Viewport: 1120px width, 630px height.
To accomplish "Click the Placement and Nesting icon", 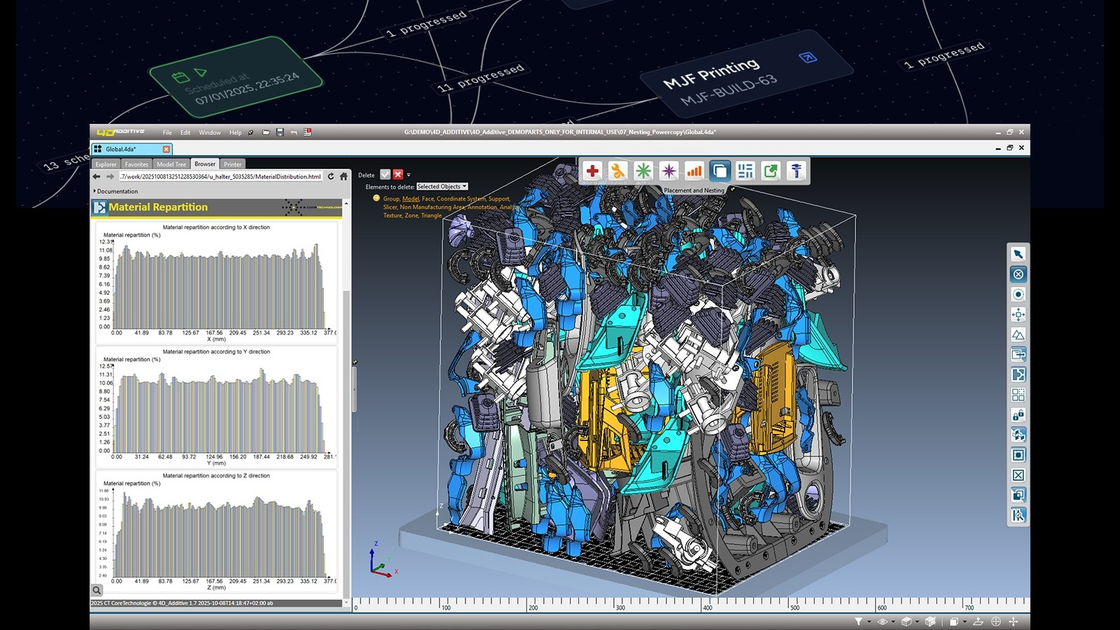I will click(720, 171).
